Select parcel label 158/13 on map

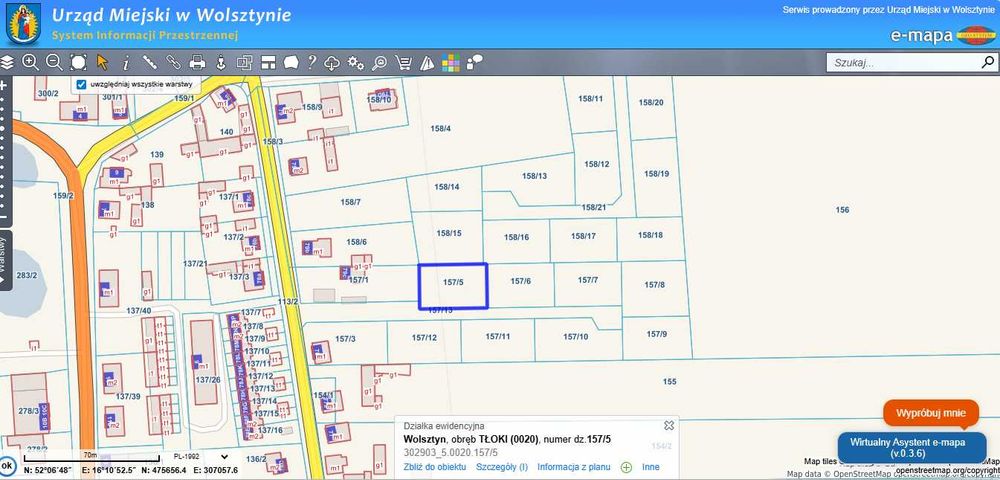tap(534, 176)
